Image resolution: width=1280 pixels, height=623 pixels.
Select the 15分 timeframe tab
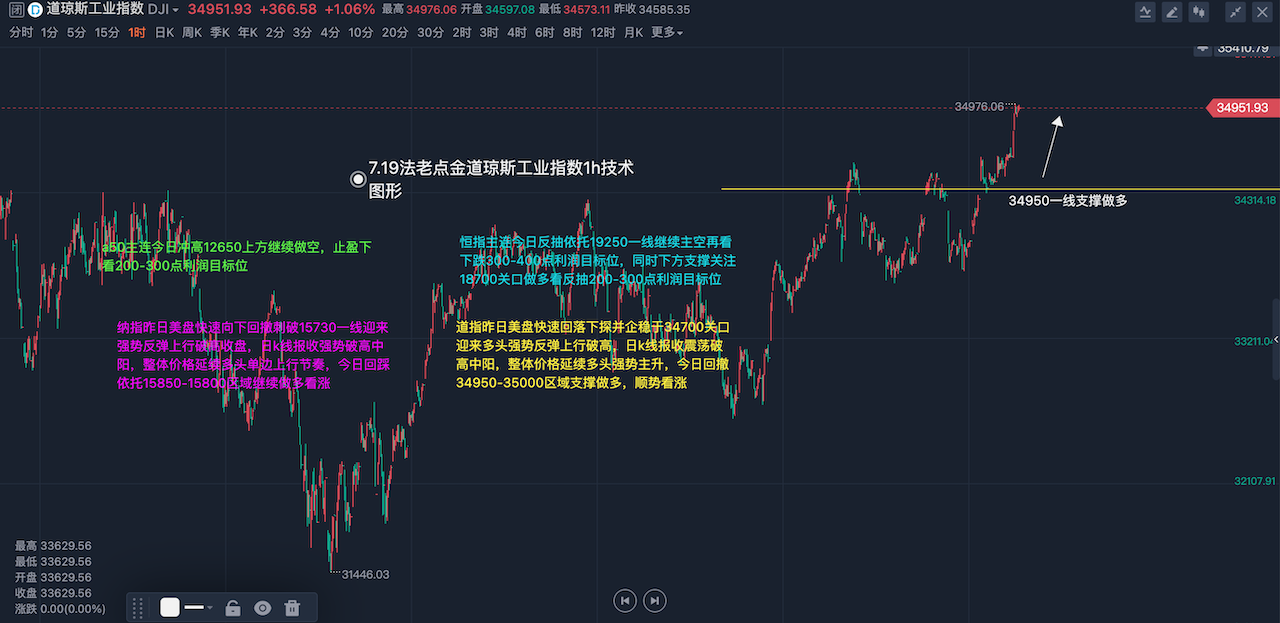coord(107,32)
